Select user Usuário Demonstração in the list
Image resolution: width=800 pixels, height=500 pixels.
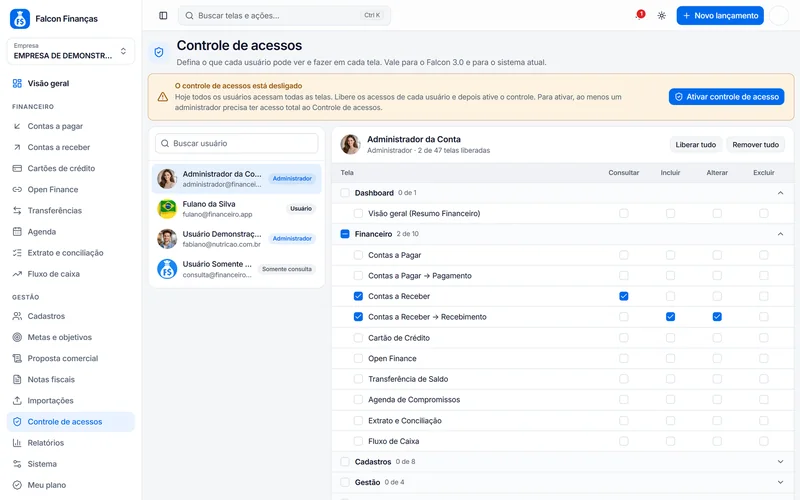pos(237,239)
